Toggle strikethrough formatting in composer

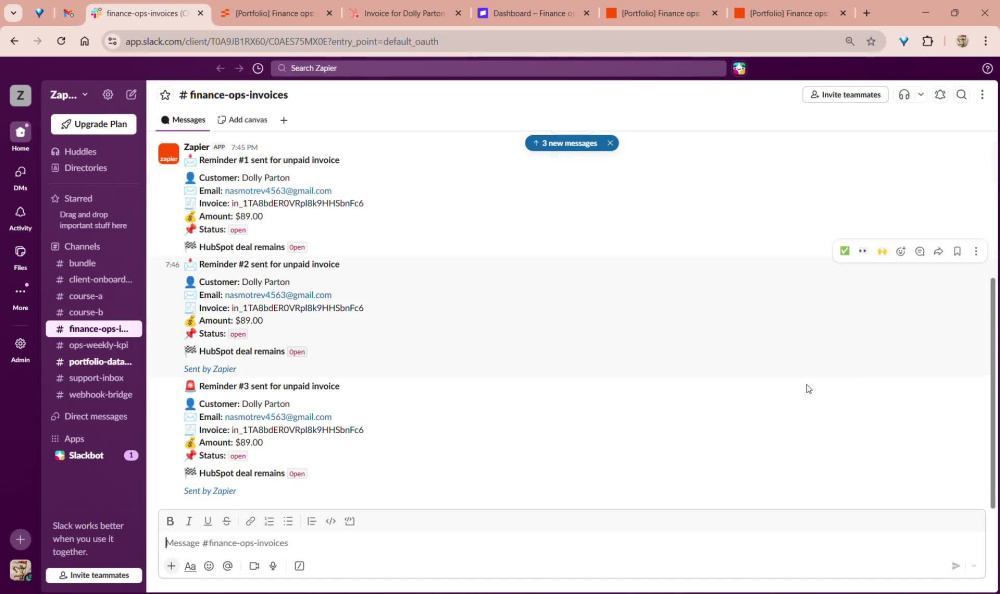[x=226, y=521]
